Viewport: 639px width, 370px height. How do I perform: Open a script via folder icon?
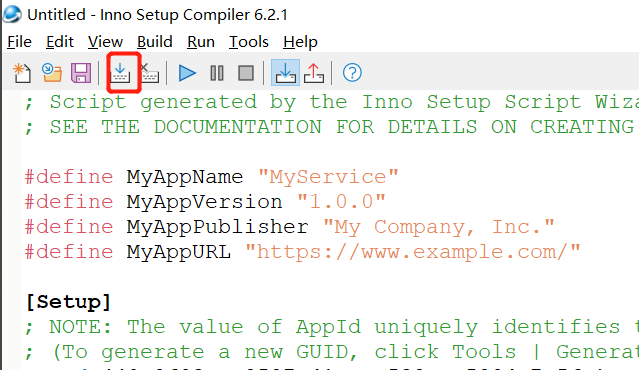coord(52,73)
